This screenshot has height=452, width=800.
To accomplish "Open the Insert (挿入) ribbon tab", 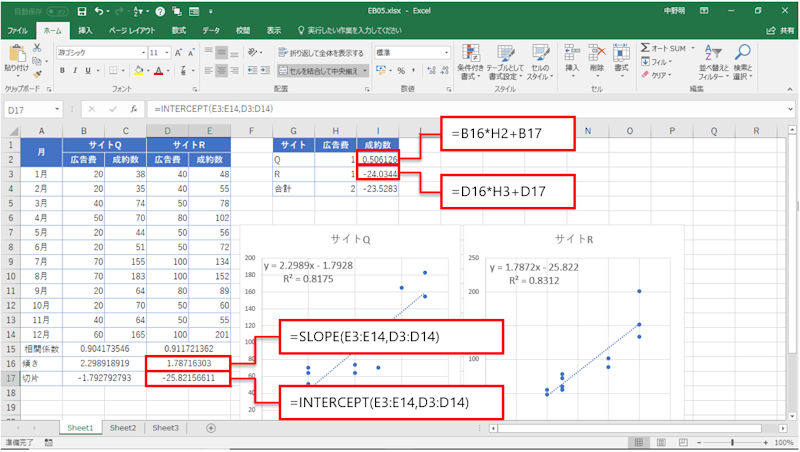I will point(85,31).
